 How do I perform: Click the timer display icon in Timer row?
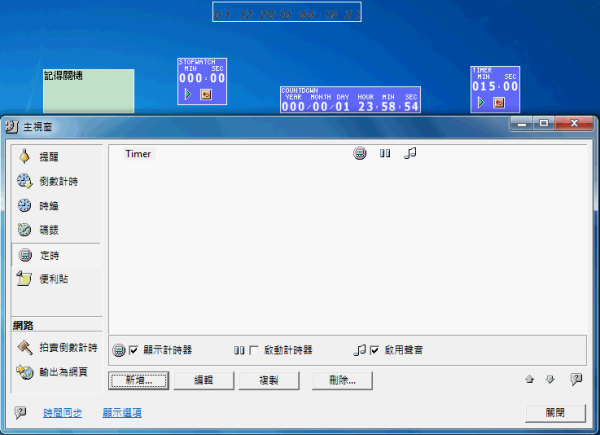coord(360,153)
